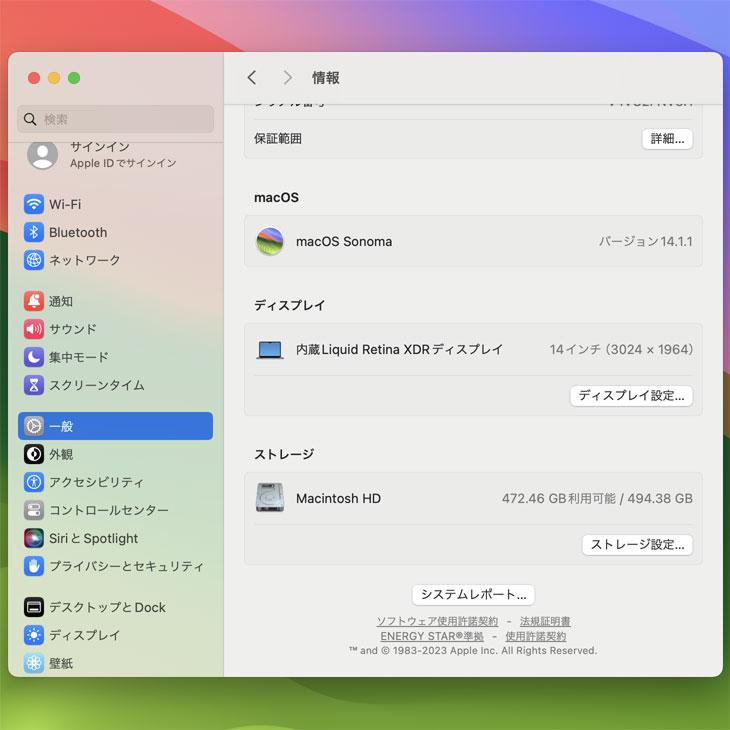Select the ネットワーク globe icon

click(x=34, y=260)
